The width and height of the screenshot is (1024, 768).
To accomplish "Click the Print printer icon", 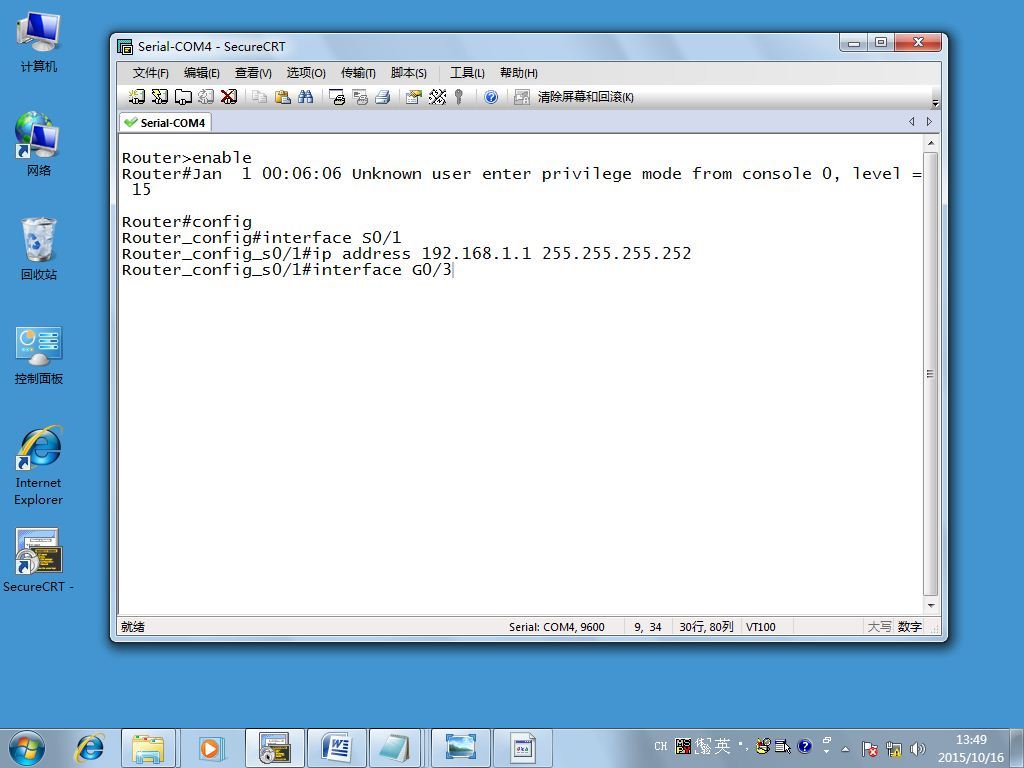I will click(x=383, y=97).
